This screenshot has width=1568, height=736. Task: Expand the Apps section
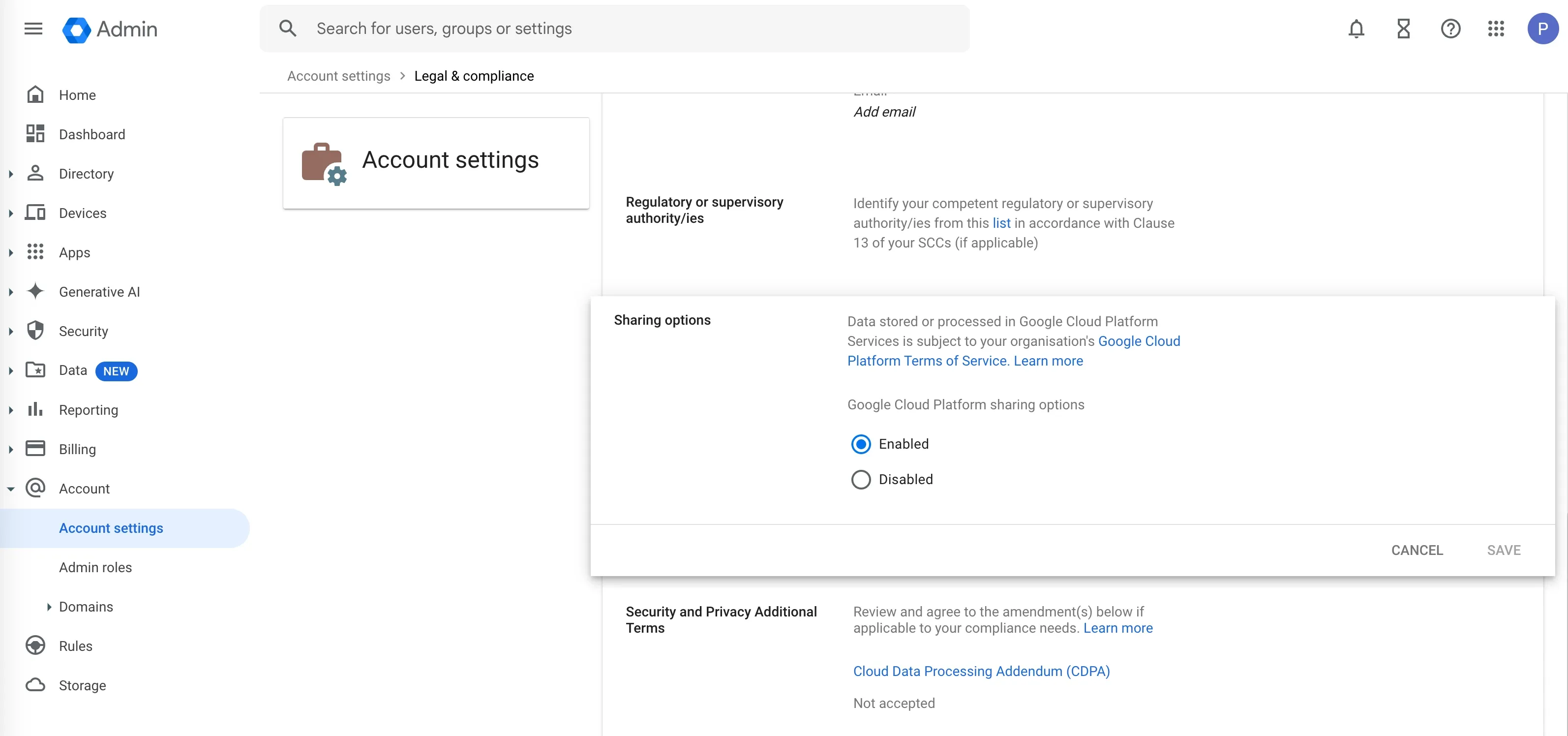(10, 252)
